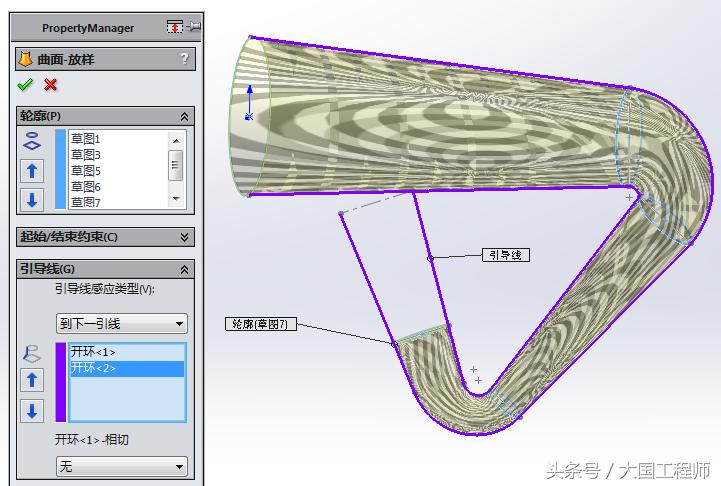721x486 pixels.
Task: Select 草图6 in the profiles list
Action: click(86, 187)
